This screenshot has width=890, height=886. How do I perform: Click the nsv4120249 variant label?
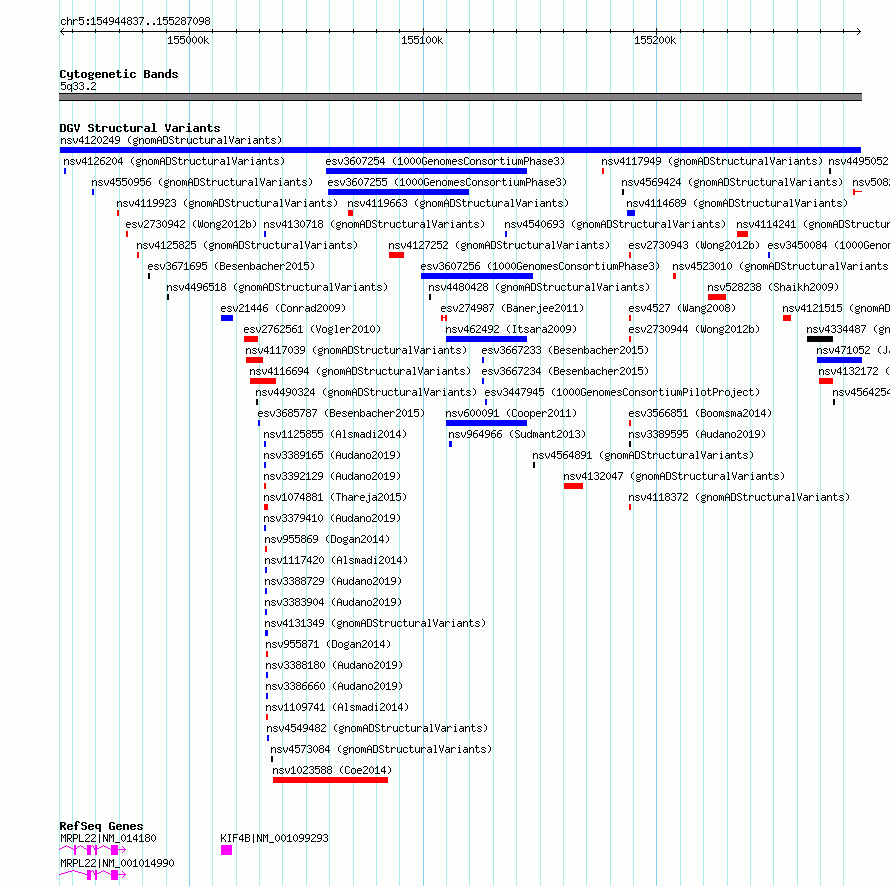point(171,140)
